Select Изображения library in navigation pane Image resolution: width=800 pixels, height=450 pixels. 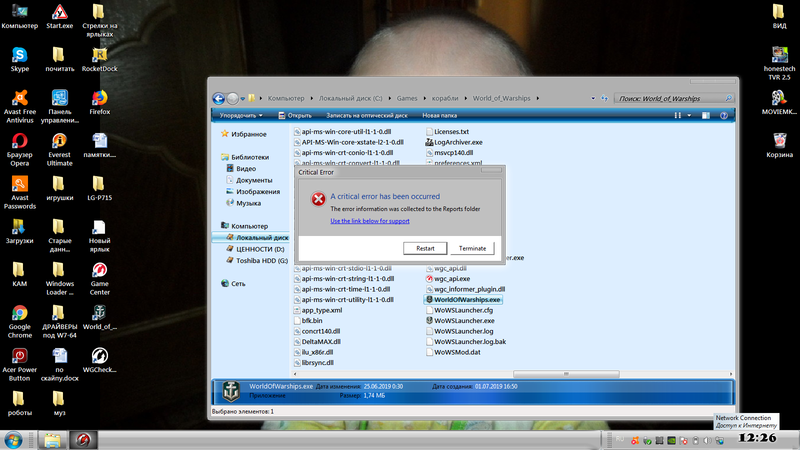click(253, 192)
